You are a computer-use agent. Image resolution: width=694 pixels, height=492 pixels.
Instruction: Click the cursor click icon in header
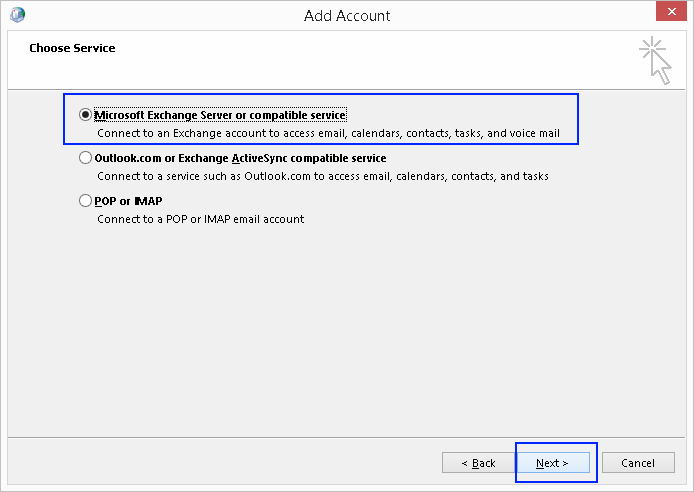(656, 60)
